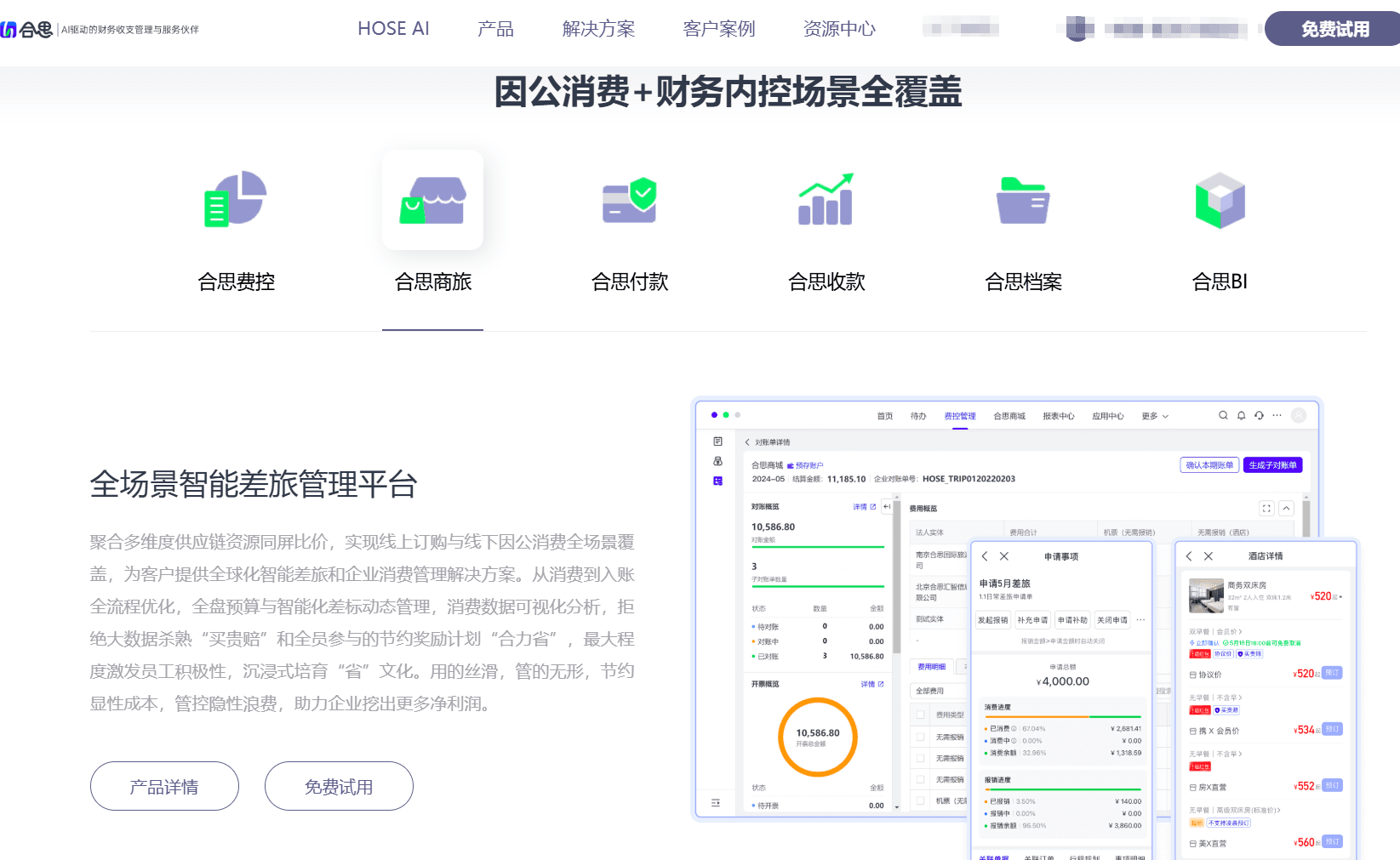Open the 详情 link in 对账概览
Viewport: 1400px width, 860px height.
click(864, 507)
